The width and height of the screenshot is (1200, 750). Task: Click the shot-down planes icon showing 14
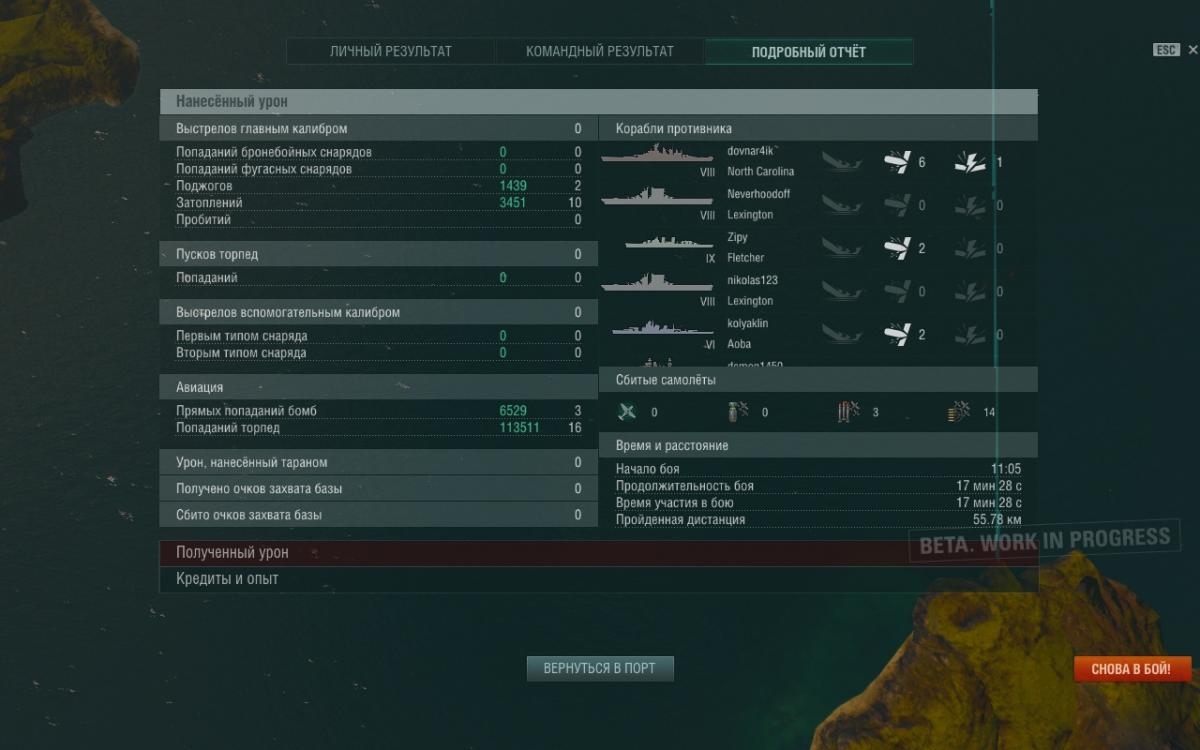959,412
